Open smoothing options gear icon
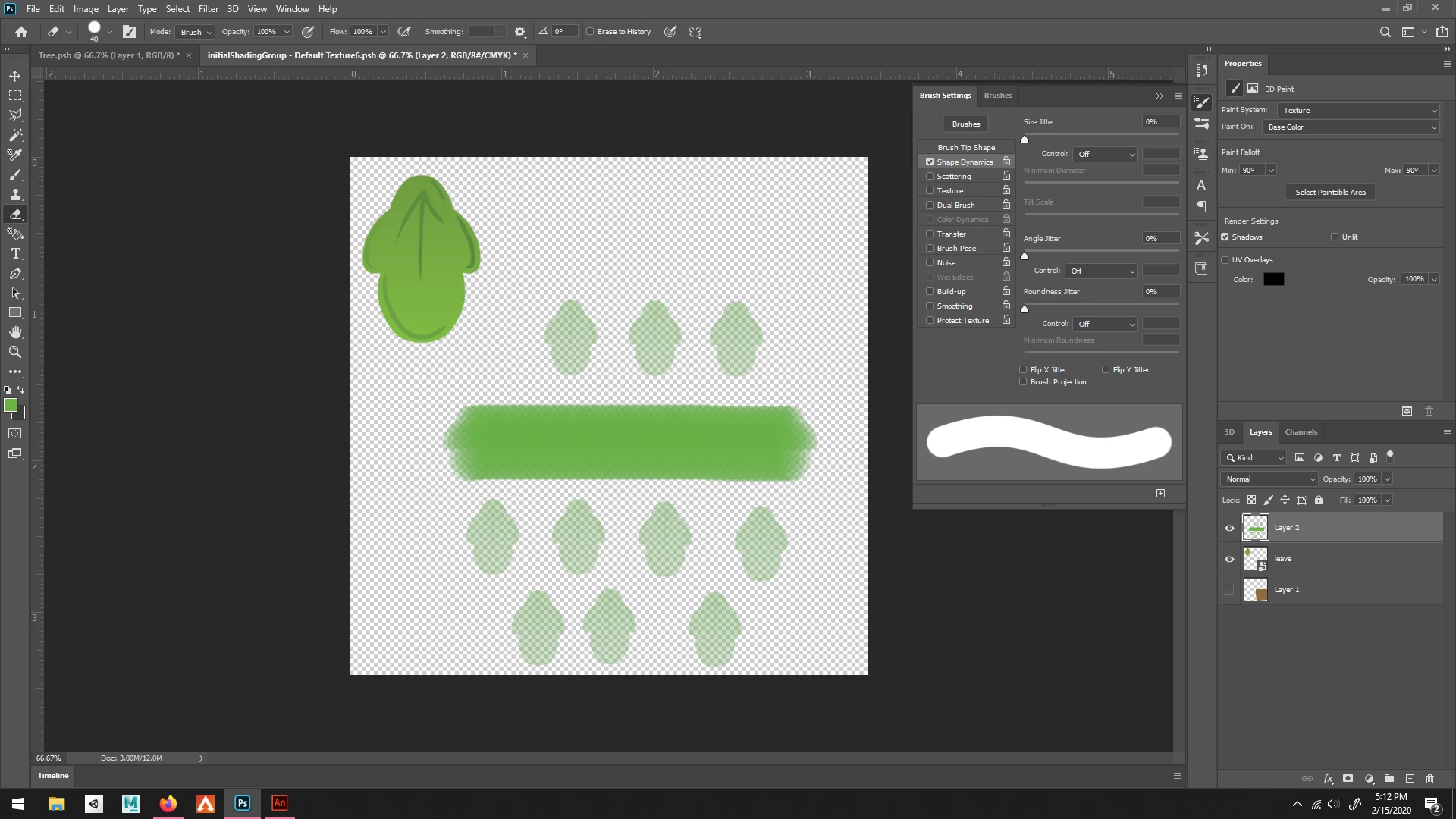The width and height of the screenshot is (1456, 819). [x=520, y=32]
